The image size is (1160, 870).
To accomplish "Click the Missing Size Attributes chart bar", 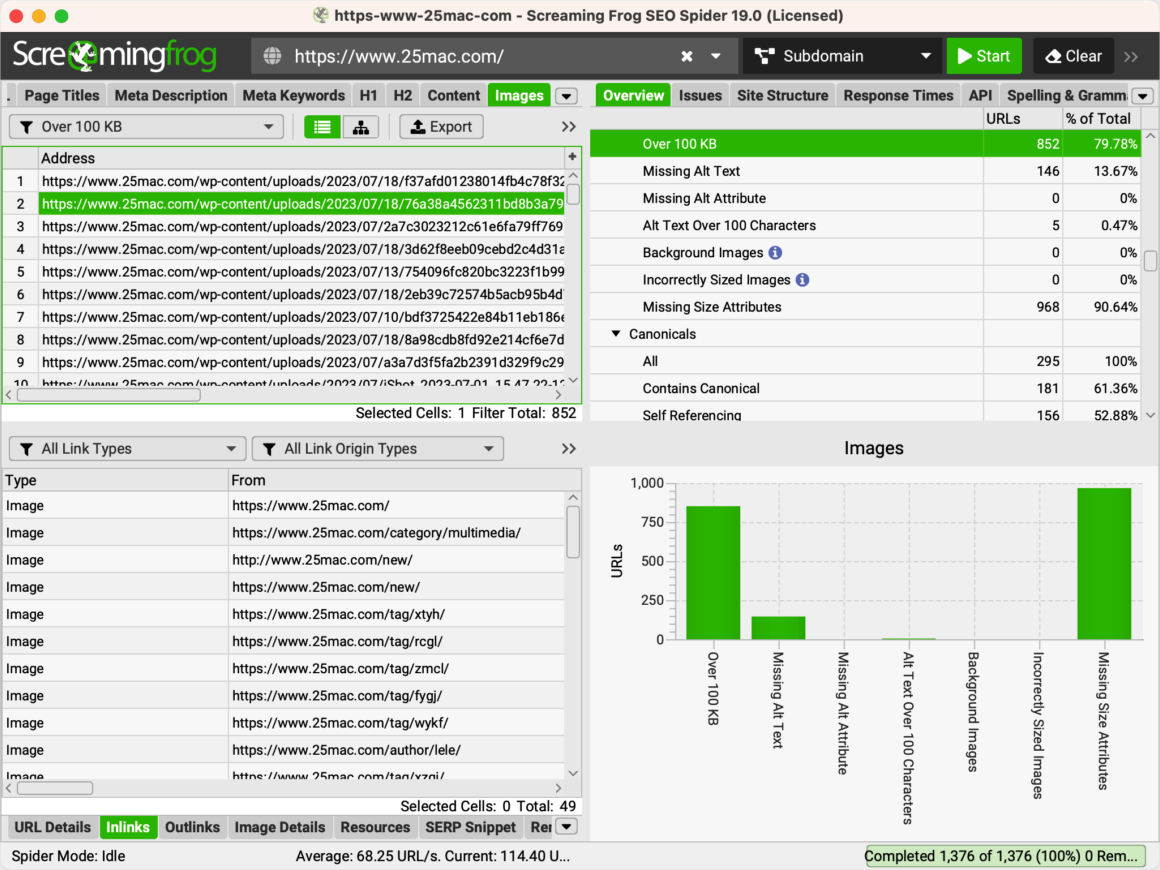I will click(1104, 564).
